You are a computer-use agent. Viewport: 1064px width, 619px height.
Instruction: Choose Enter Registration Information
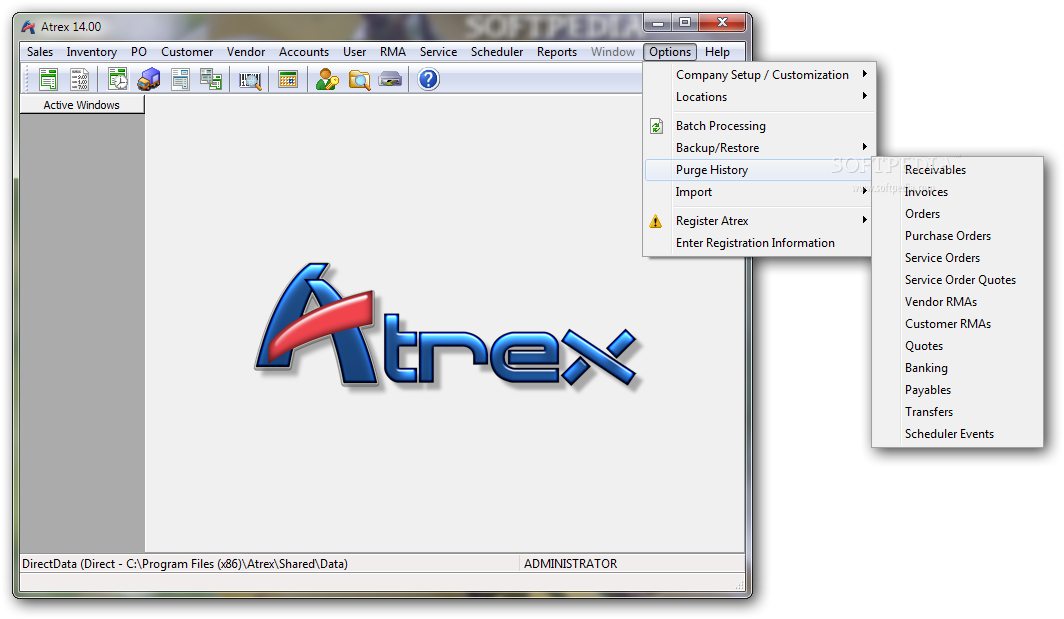[x=758, y=243]
